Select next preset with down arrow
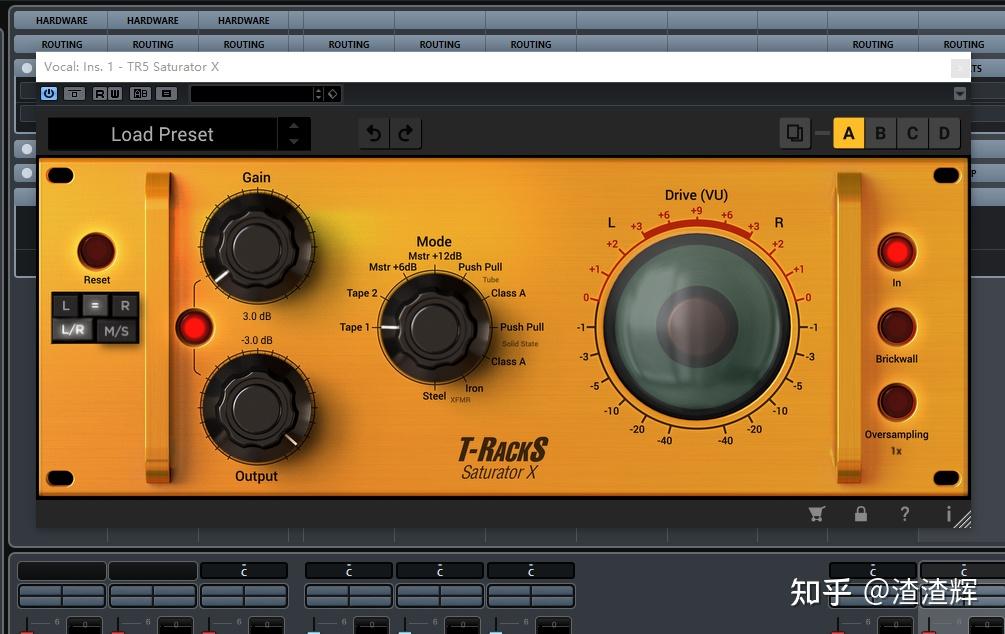This screenshot has height=634, width=1005. point(294,142)
